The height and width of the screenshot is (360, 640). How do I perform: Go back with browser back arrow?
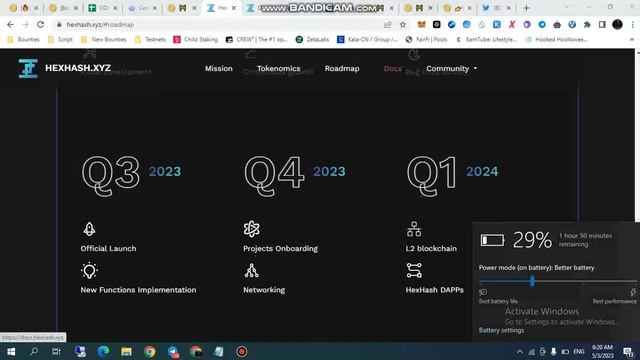[11, 24]
